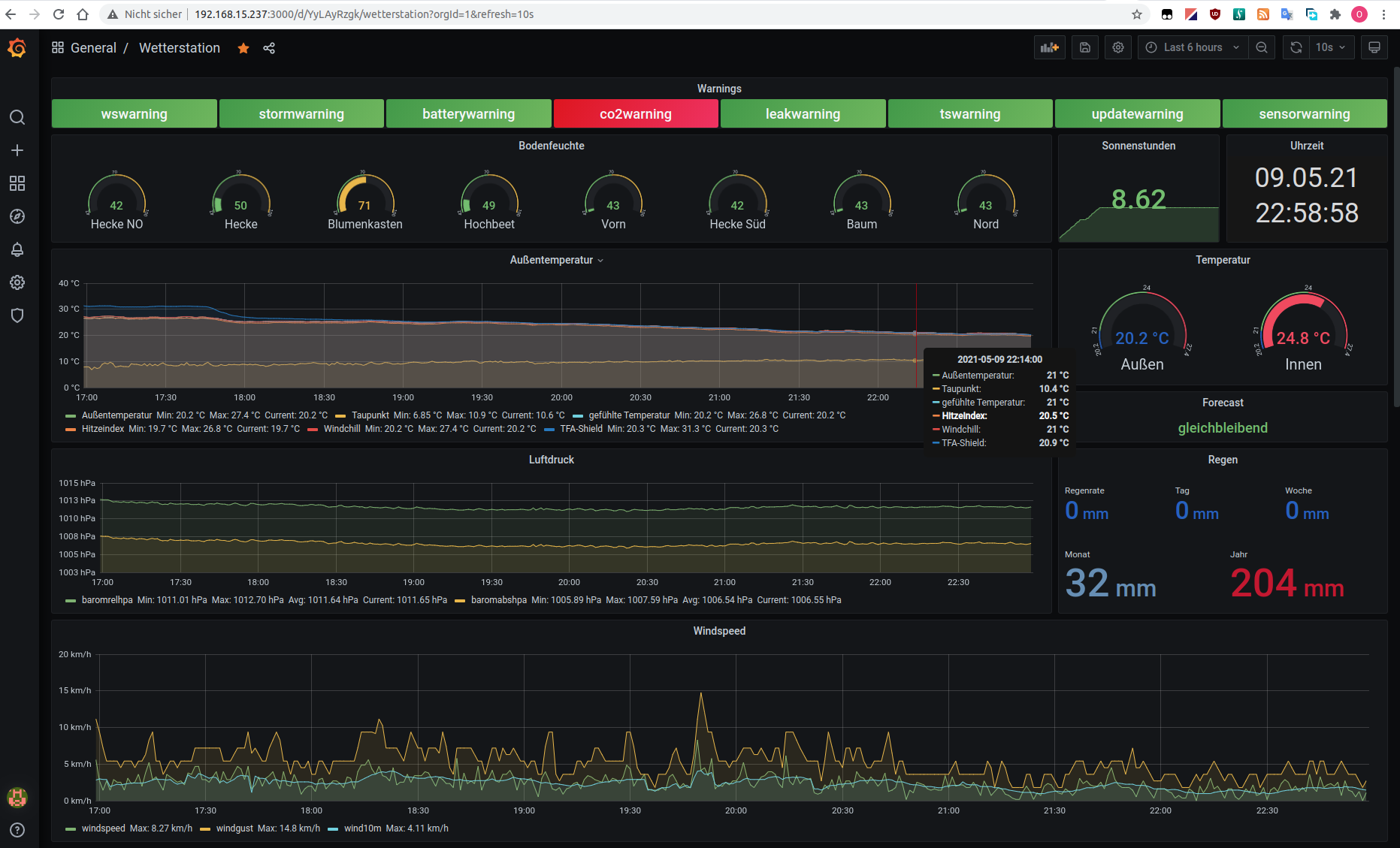Zoom out the time range
This screenshot has width=1400, height=848.
(1262, 47)
